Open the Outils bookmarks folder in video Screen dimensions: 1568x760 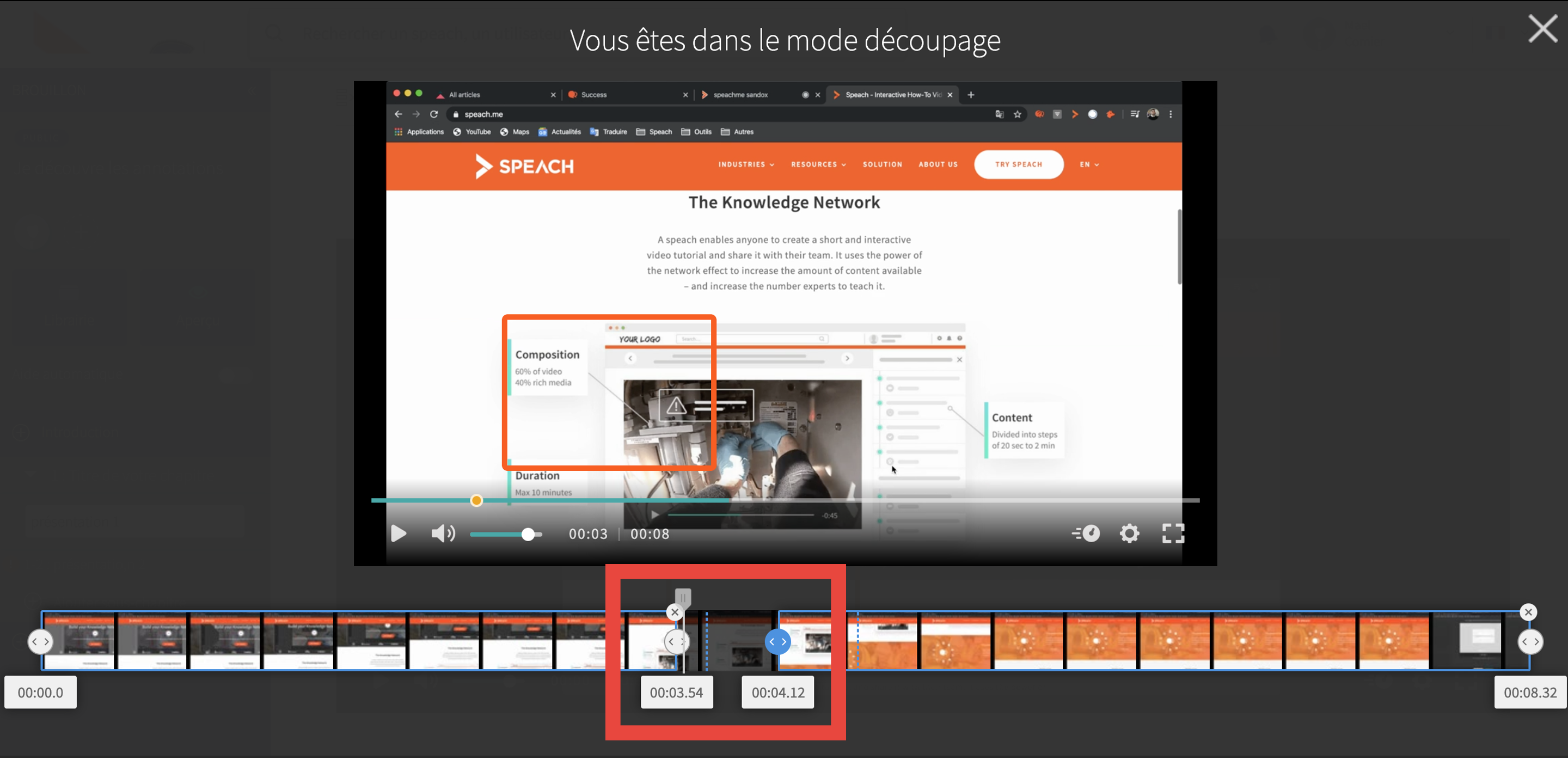pyautogui.click(x=696, y=131)
